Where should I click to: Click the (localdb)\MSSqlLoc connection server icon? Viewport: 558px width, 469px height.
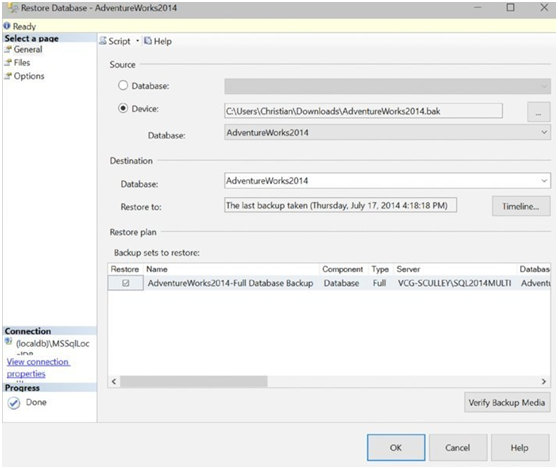(8, 342)
